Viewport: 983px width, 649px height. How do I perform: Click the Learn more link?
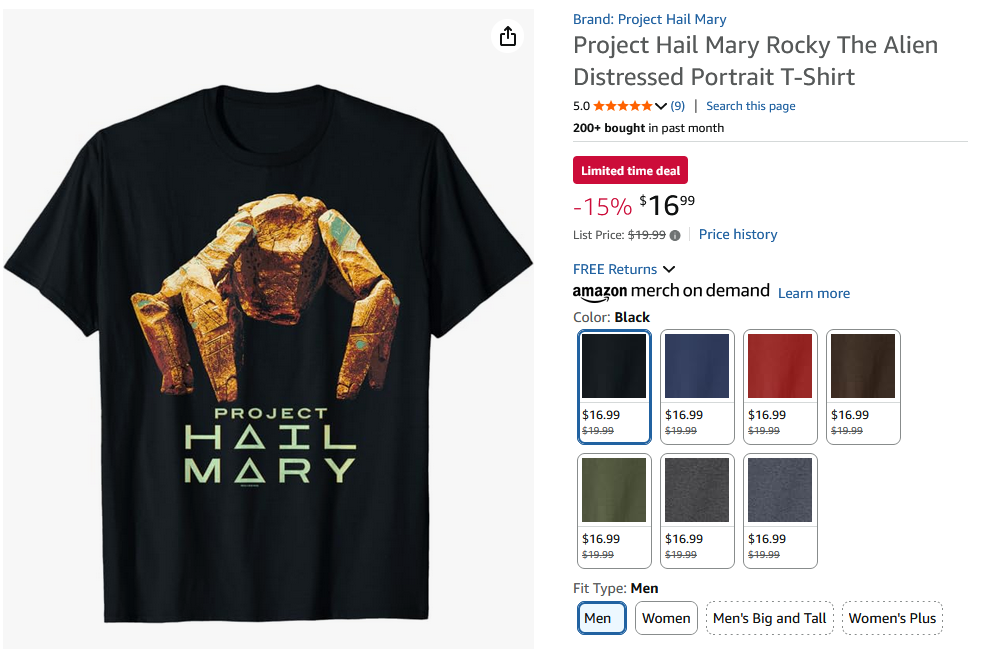click(814, 293)
